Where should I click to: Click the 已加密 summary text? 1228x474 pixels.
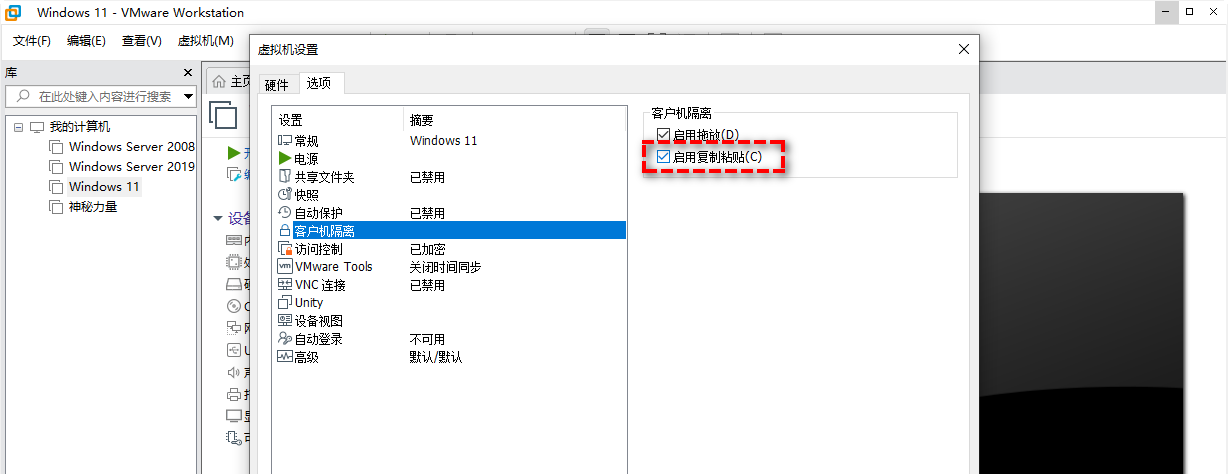pos(427,249)
